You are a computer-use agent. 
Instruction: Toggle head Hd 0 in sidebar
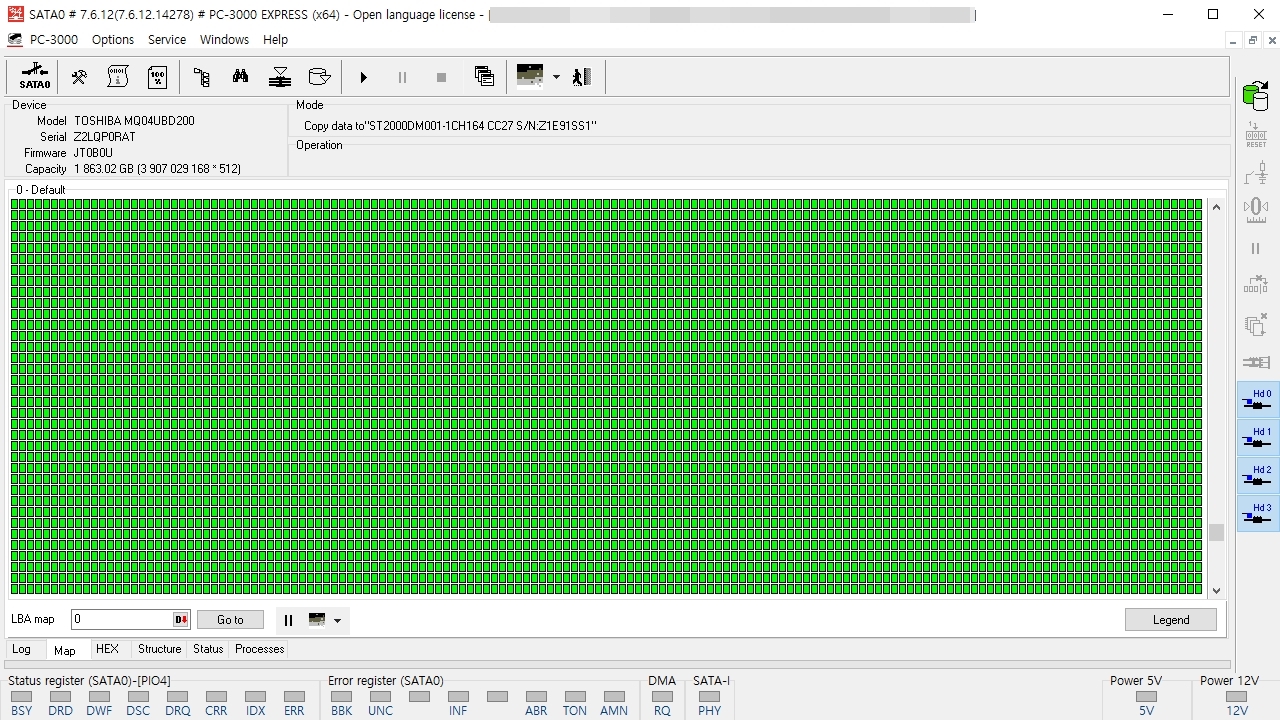[x=1258, y=400]
